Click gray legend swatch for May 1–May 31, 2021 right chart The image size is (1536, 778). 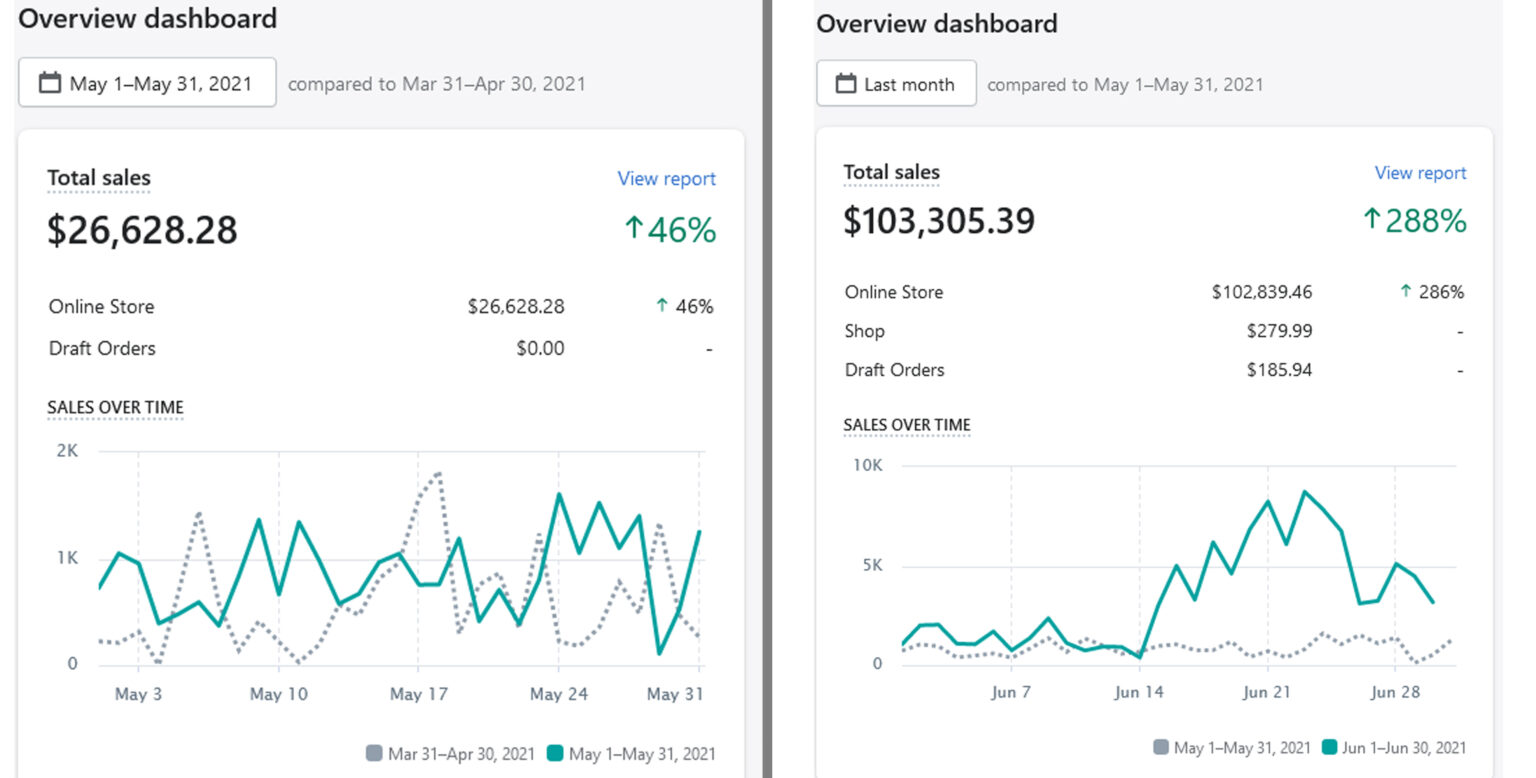[1161, 747]
